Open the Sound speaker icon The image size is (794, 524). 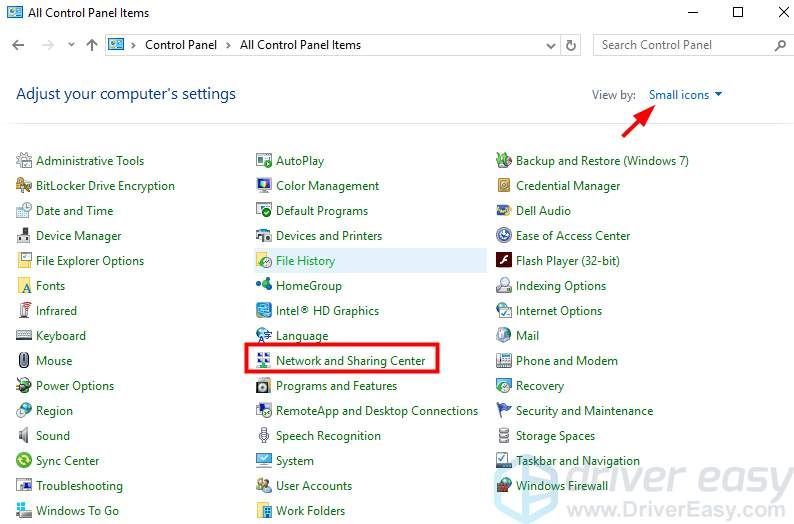click(x=24, y=435)
